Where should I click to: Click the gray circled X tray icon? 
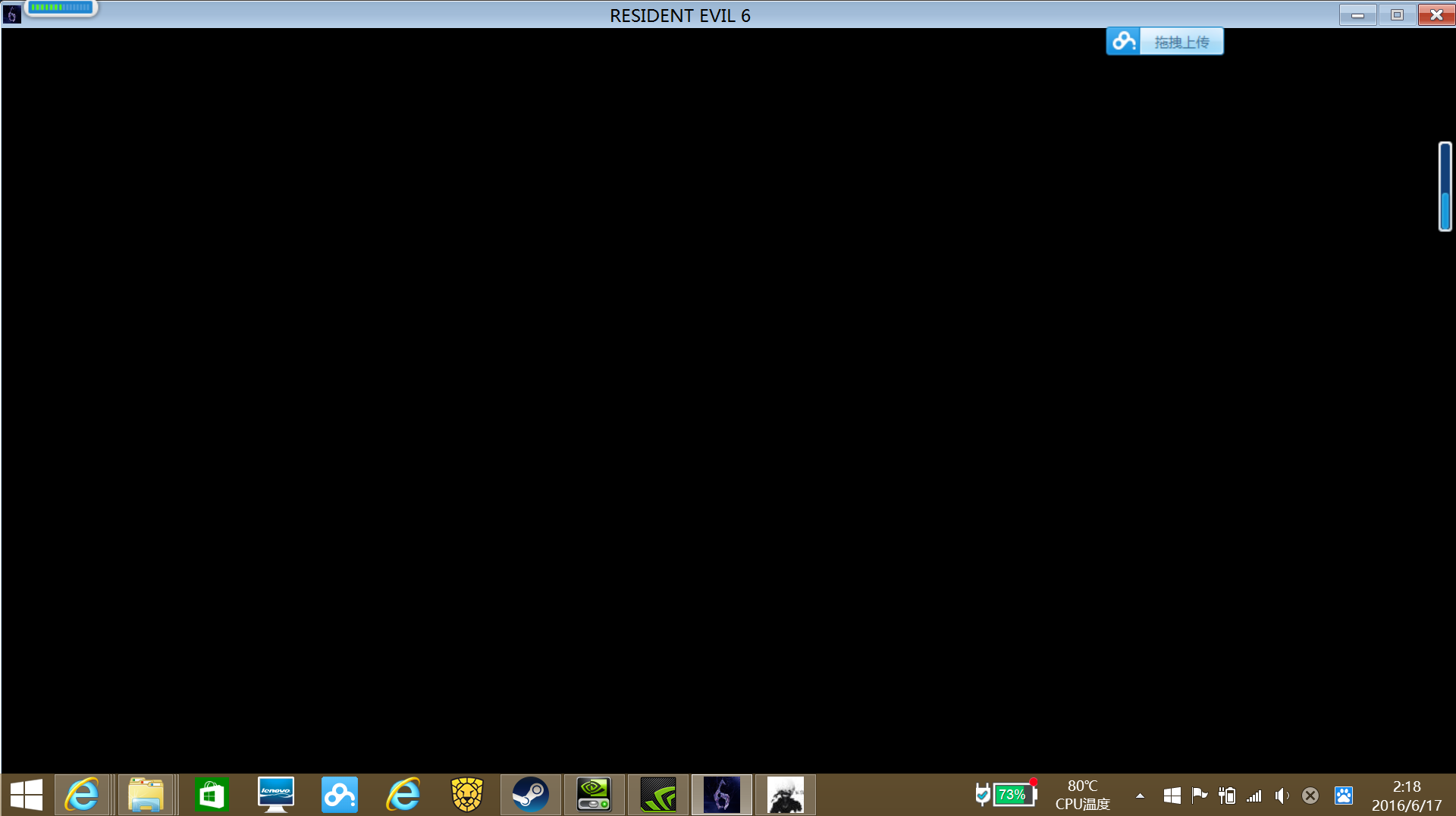tap(1310, 796)
